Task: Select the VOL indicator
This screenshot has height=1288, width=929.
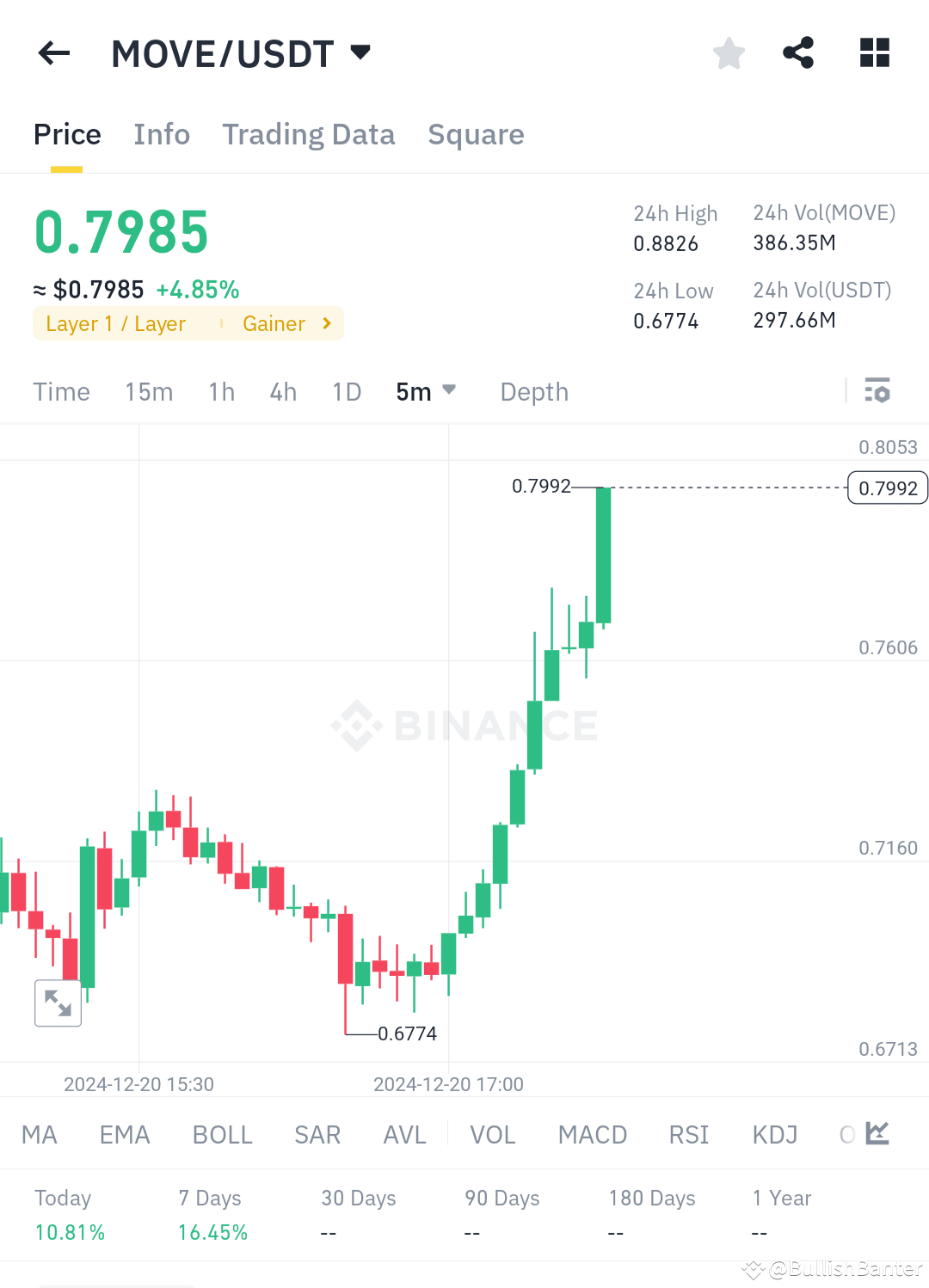Action: point(493,1135)
